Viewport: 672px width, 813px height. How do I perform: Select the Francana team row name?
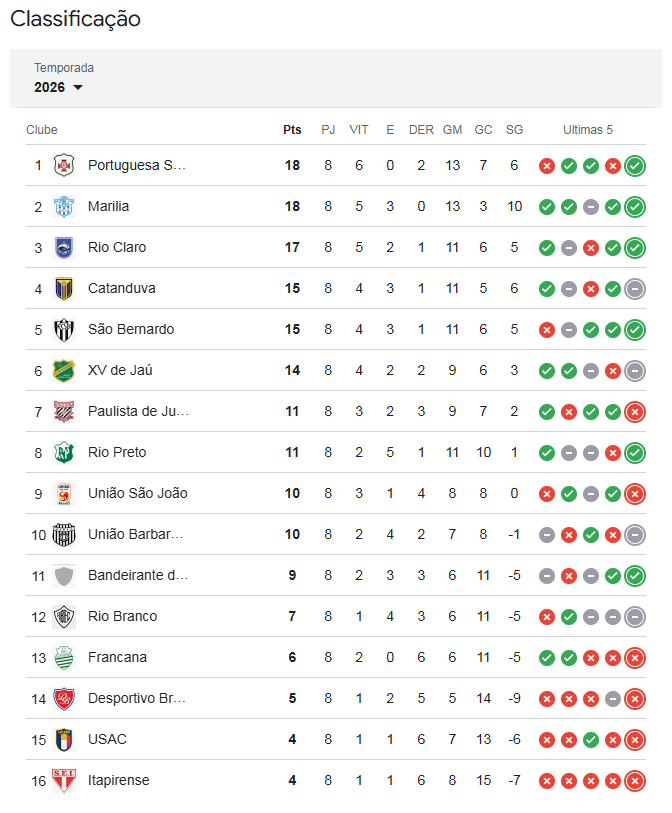pos(117,657)
